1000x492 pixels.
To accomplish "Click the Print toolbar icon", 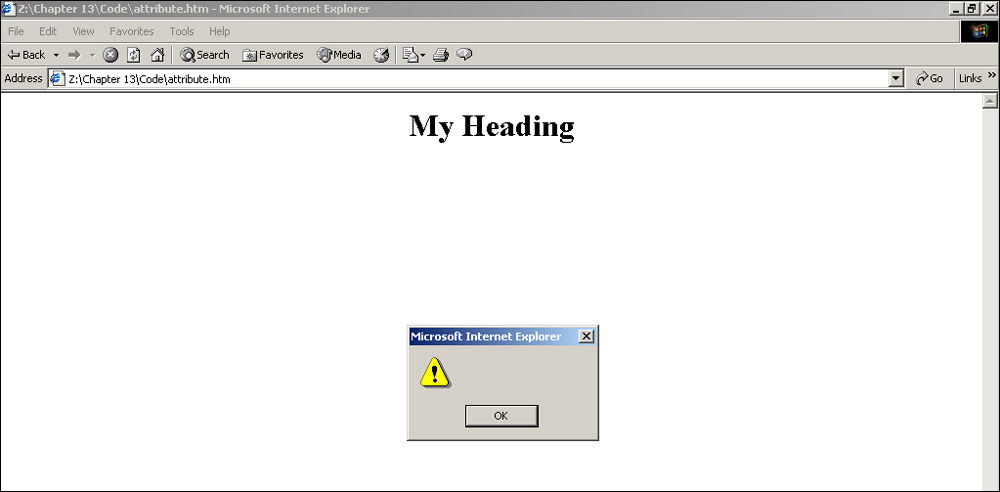I will click(440, 55).
